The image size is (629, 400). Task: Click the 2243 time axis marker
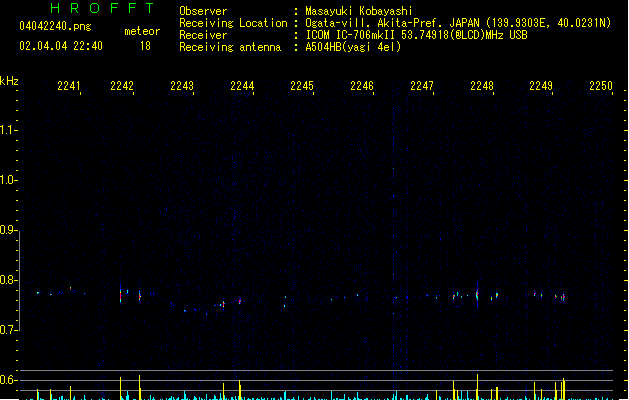(x=182, y=86)
